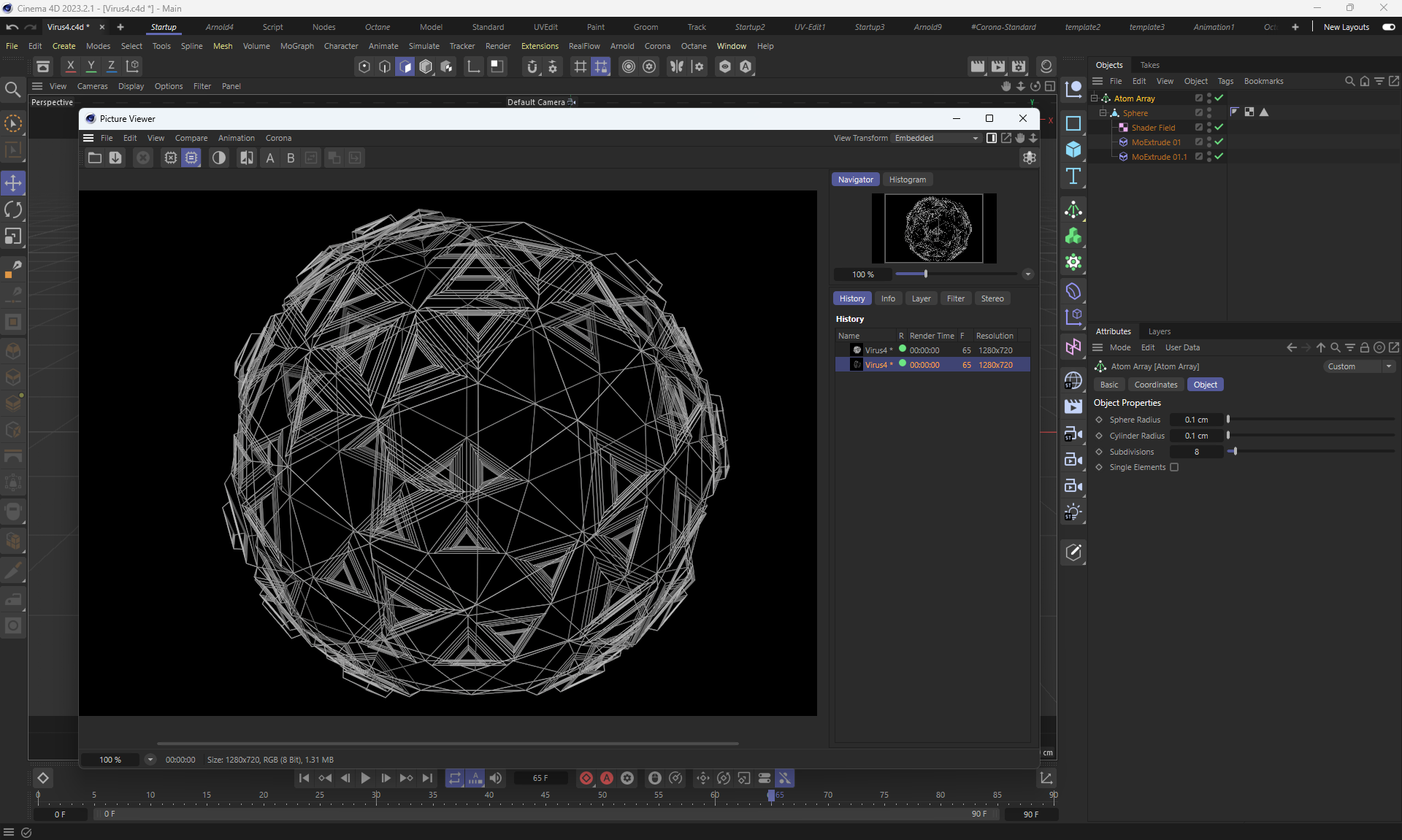The image size is (1402, 840).
Task: Collapse the Atom Array tree item
Action: pos(1095,98)
